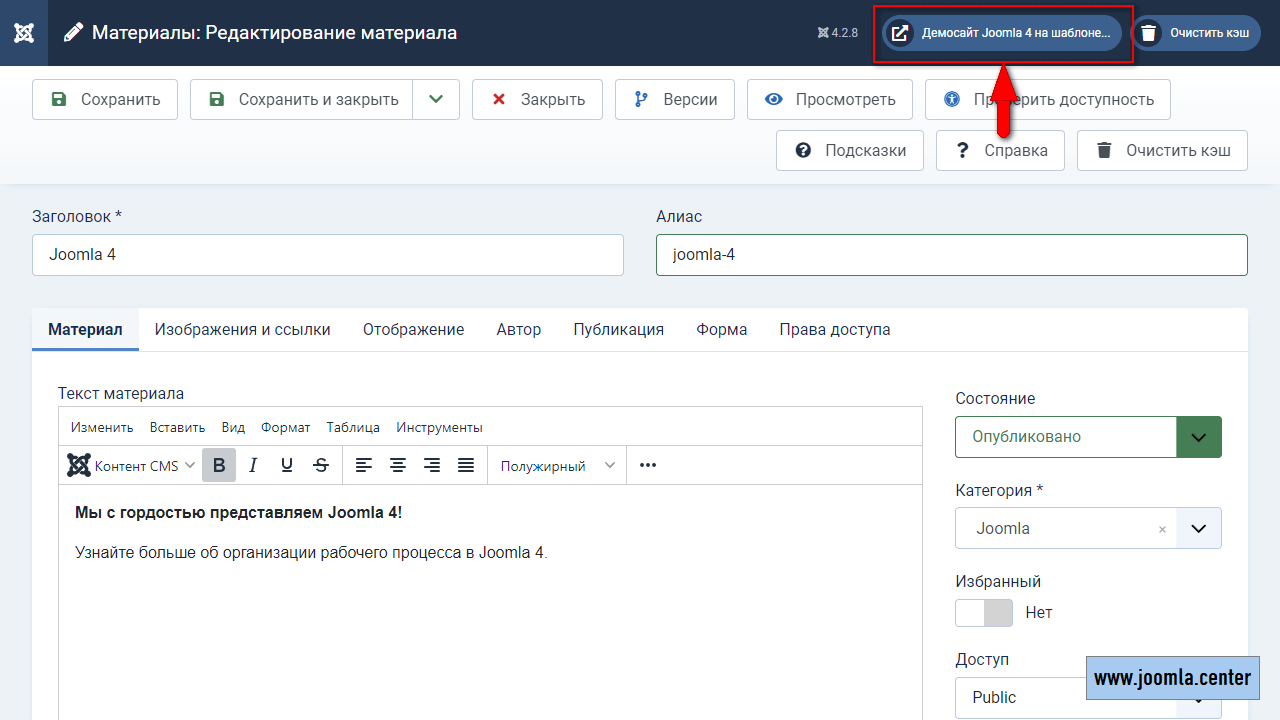Screen dimensions: 1280x720
Task: Open the Отображение tab
Action: click(x=413, y=329)
